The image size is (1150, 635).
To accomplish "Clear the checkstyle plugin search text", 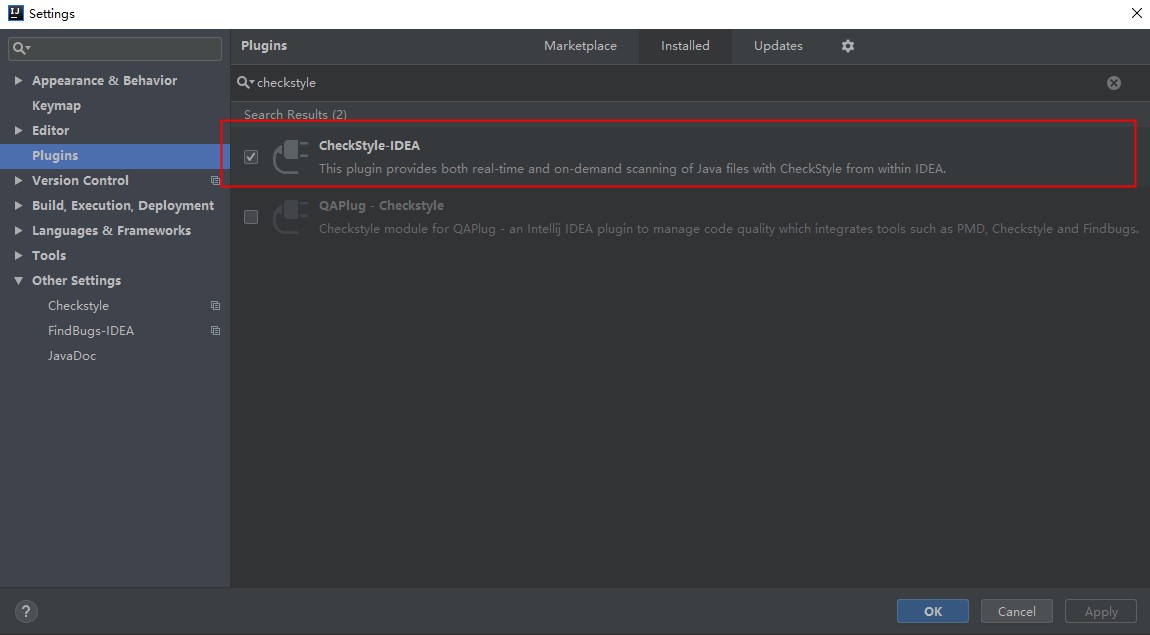I will (1113, 83).
